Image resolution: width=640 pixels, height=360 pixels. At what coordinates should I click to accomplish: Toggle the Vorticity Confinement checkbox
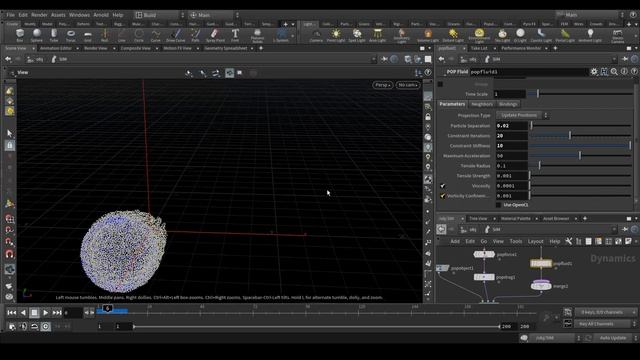point(442,196)
